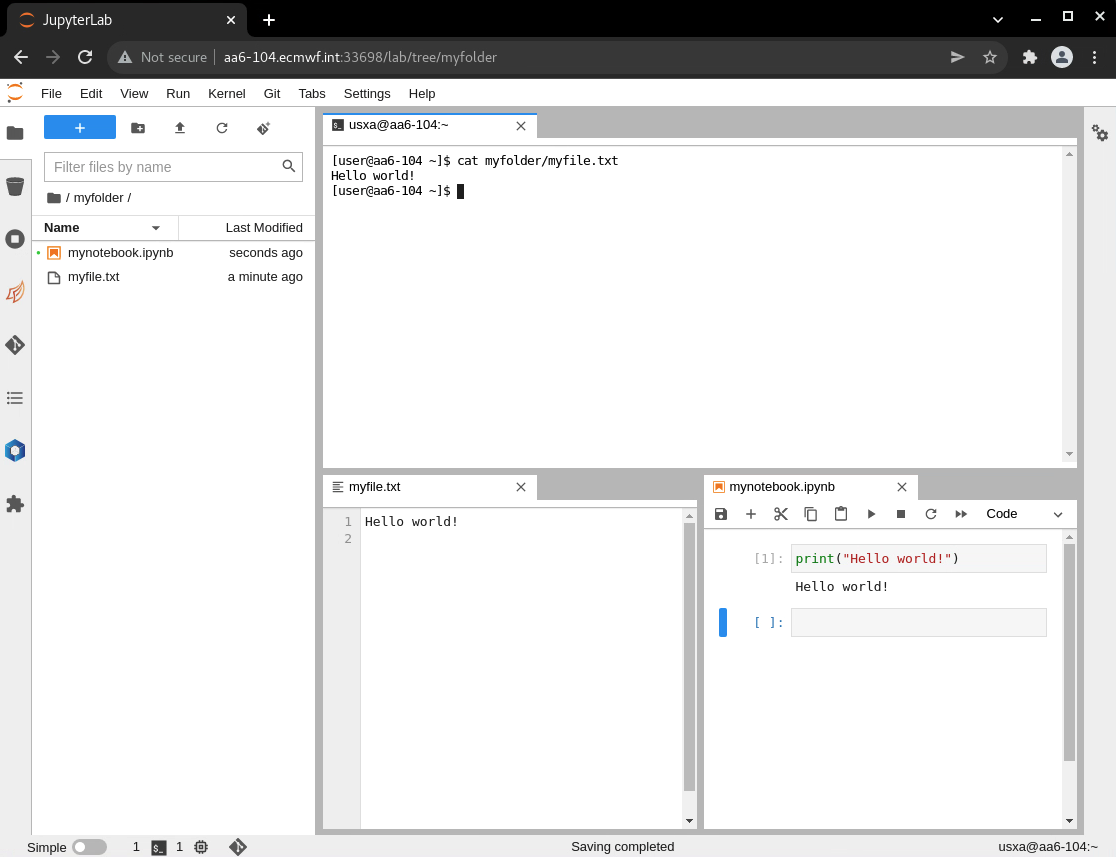1116x857 pixels.
Task: Open mynotebook.ipynb in the file browser
Action: coord(120,253)
